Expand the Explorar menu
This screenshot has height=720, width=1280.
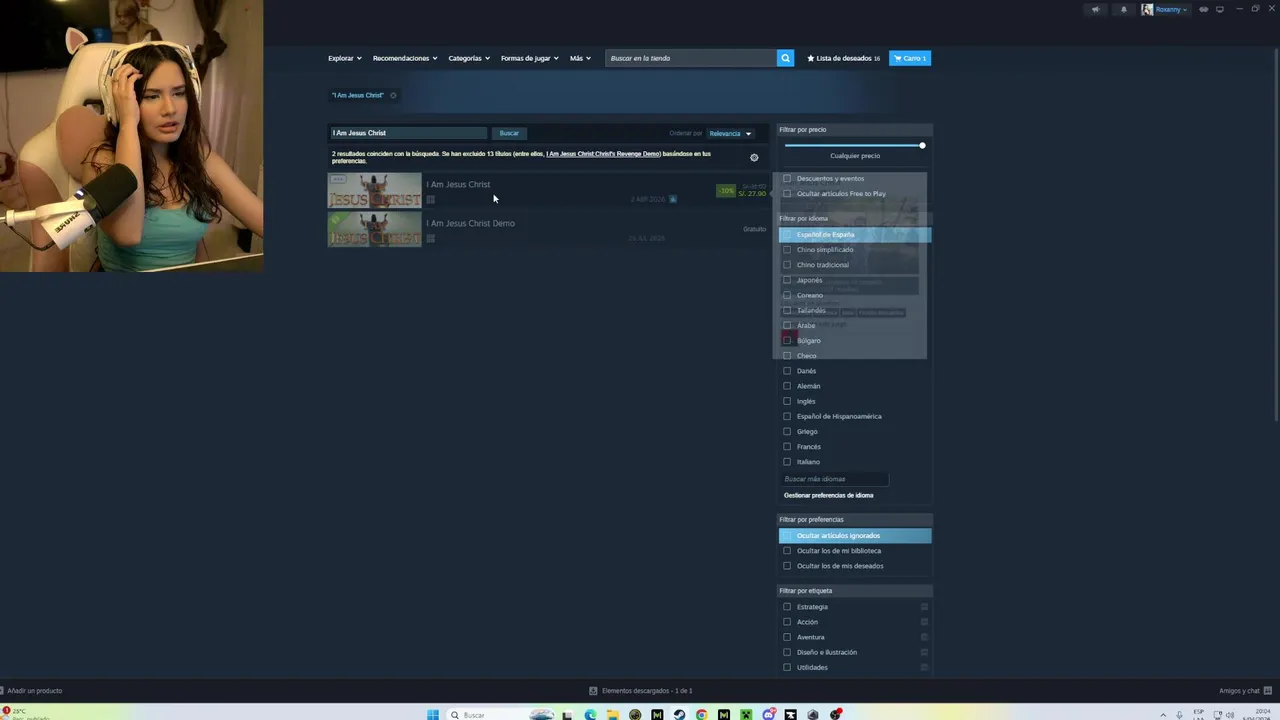(344, 58)
